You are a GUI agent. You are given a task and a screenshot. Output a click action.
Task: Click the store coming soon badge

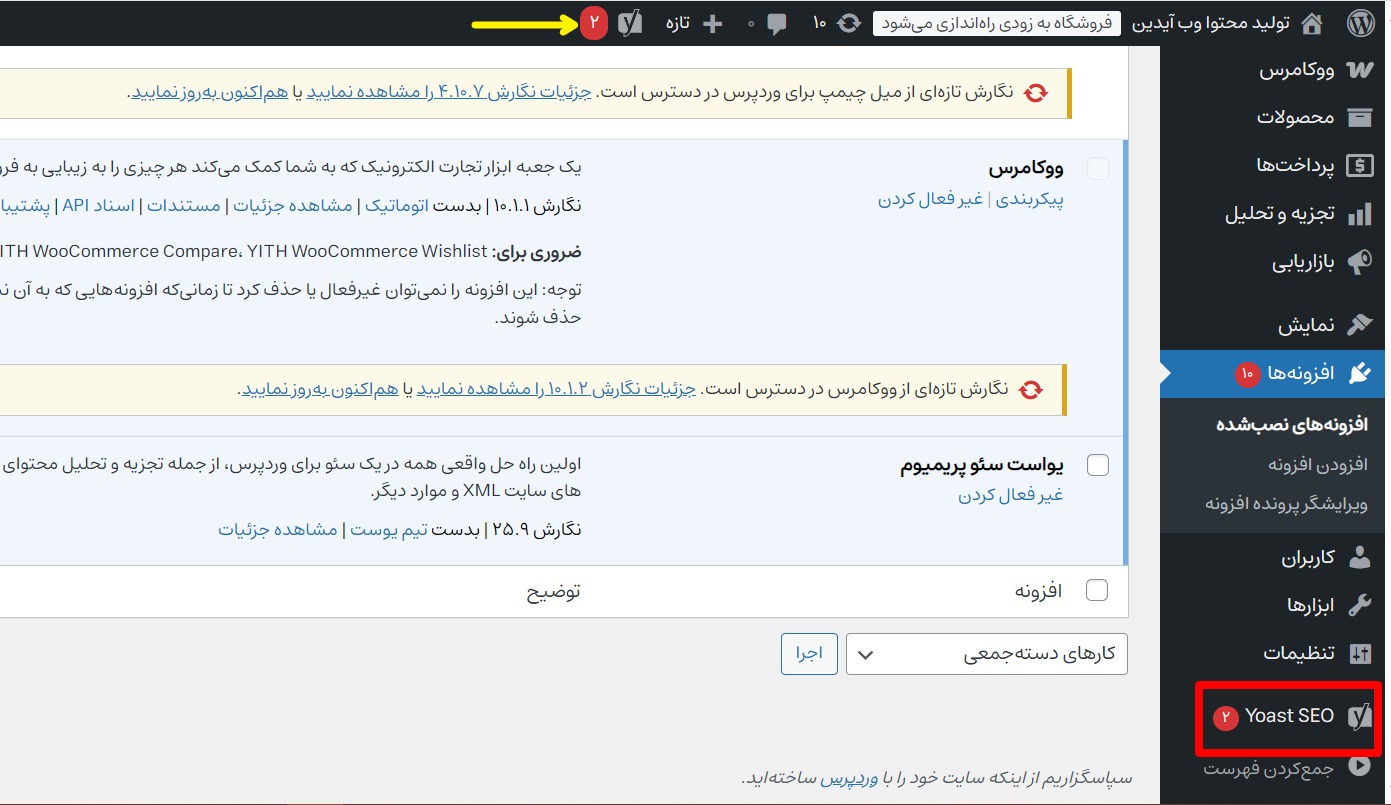(997, 24)
